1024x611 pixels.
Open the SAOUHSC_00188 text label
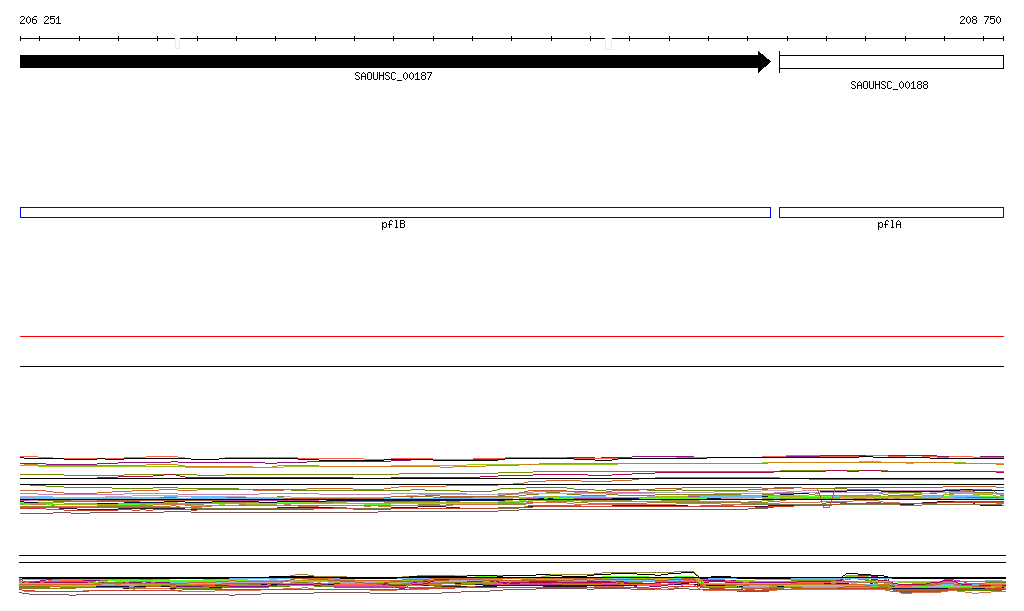(889, 86)
